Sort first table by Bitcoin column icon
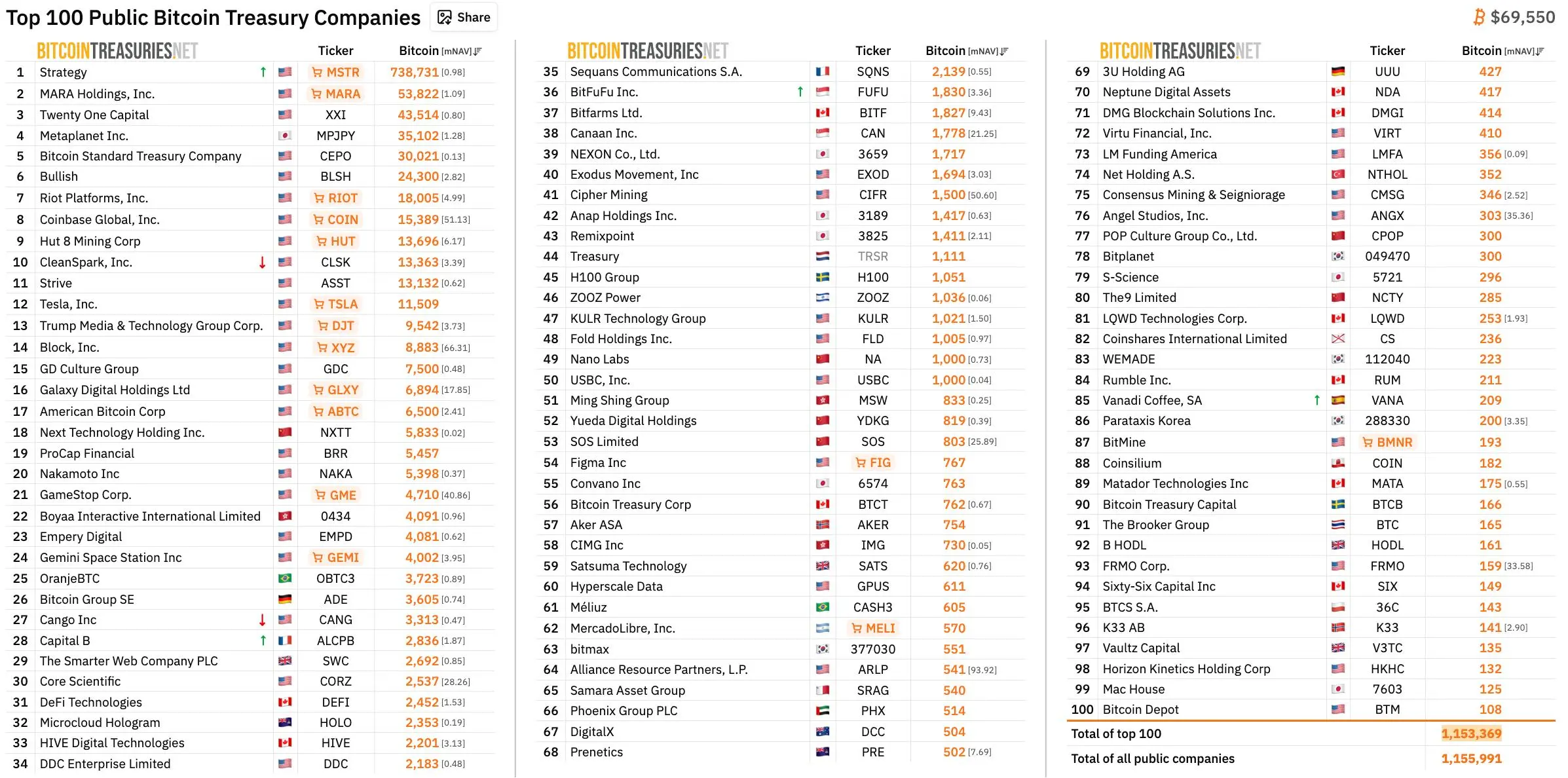The image size is (1568, 778). click(x=477, y=51)
